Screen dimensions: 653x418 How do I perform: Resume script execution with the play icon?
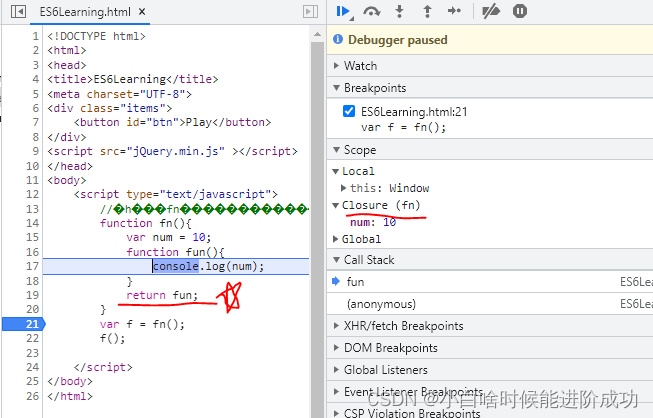point(343,11)
